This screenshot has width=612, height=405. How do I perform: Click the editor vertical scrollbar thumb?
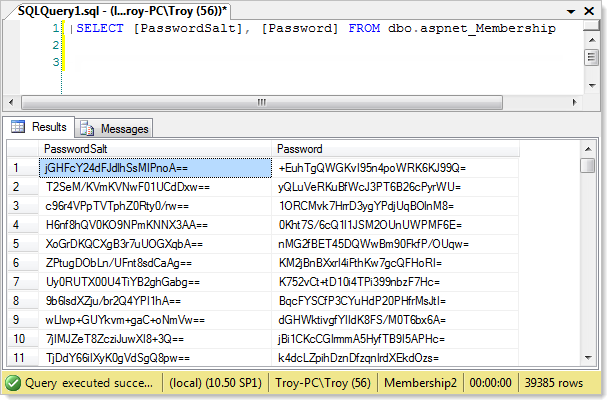[592, 58]
